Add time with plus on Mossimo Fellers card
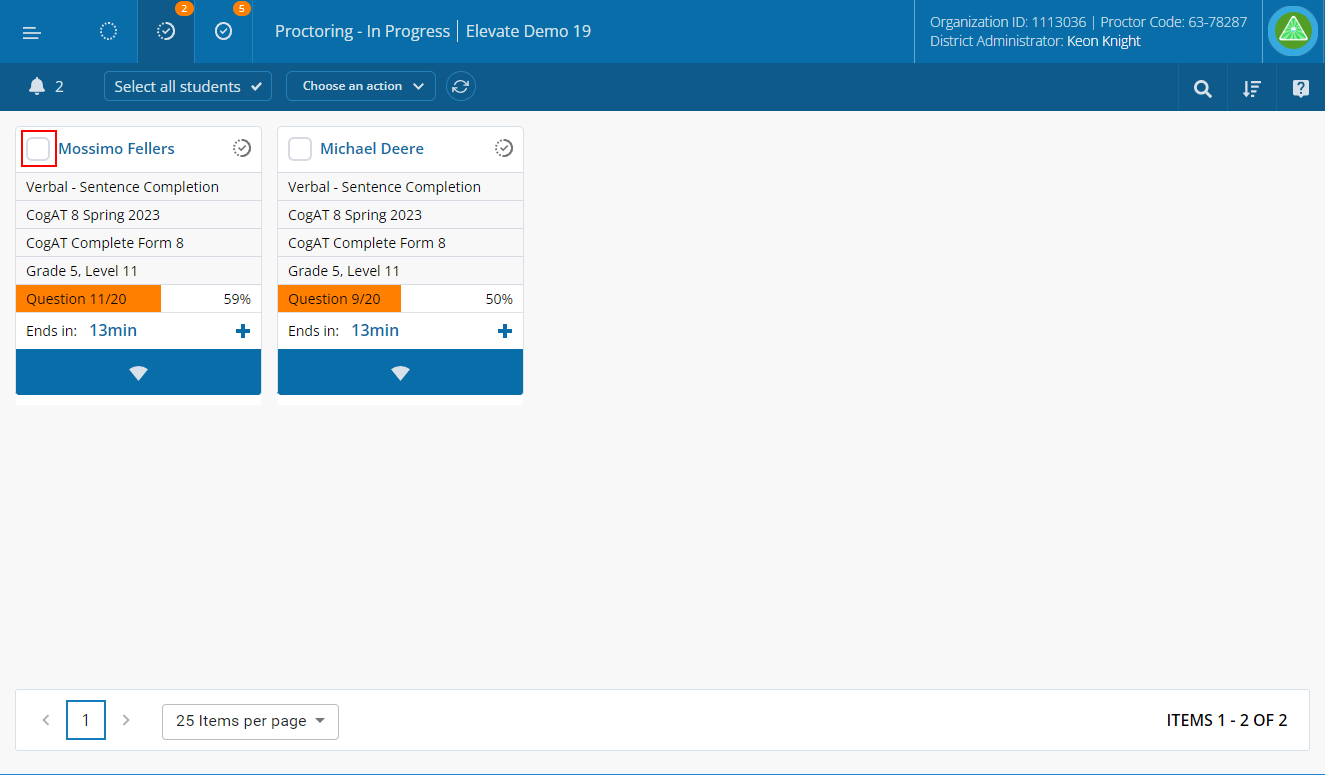Viewport: 1325px width, 775px height. 242,331
